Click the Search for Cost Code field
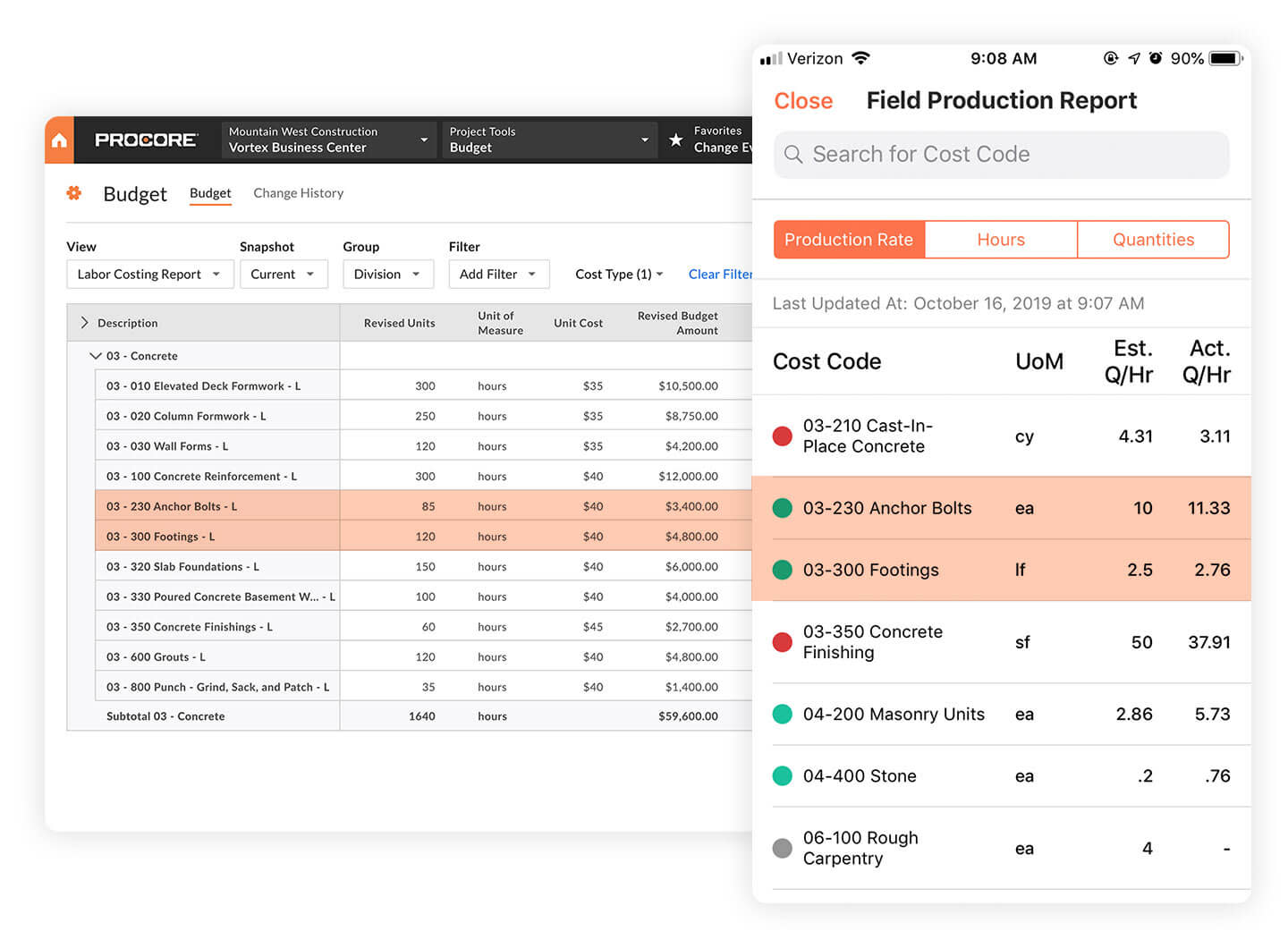 pos(1001,155)
